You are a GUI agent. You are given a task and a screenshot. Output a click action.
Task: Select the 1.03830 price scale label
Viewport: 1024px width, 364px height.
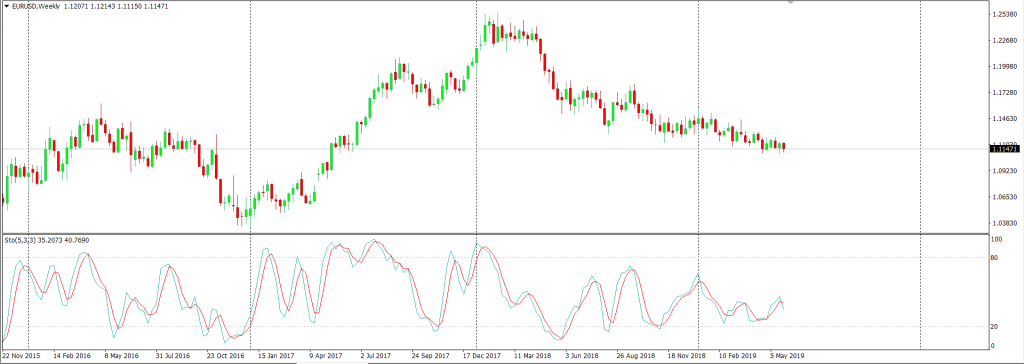1003,223
